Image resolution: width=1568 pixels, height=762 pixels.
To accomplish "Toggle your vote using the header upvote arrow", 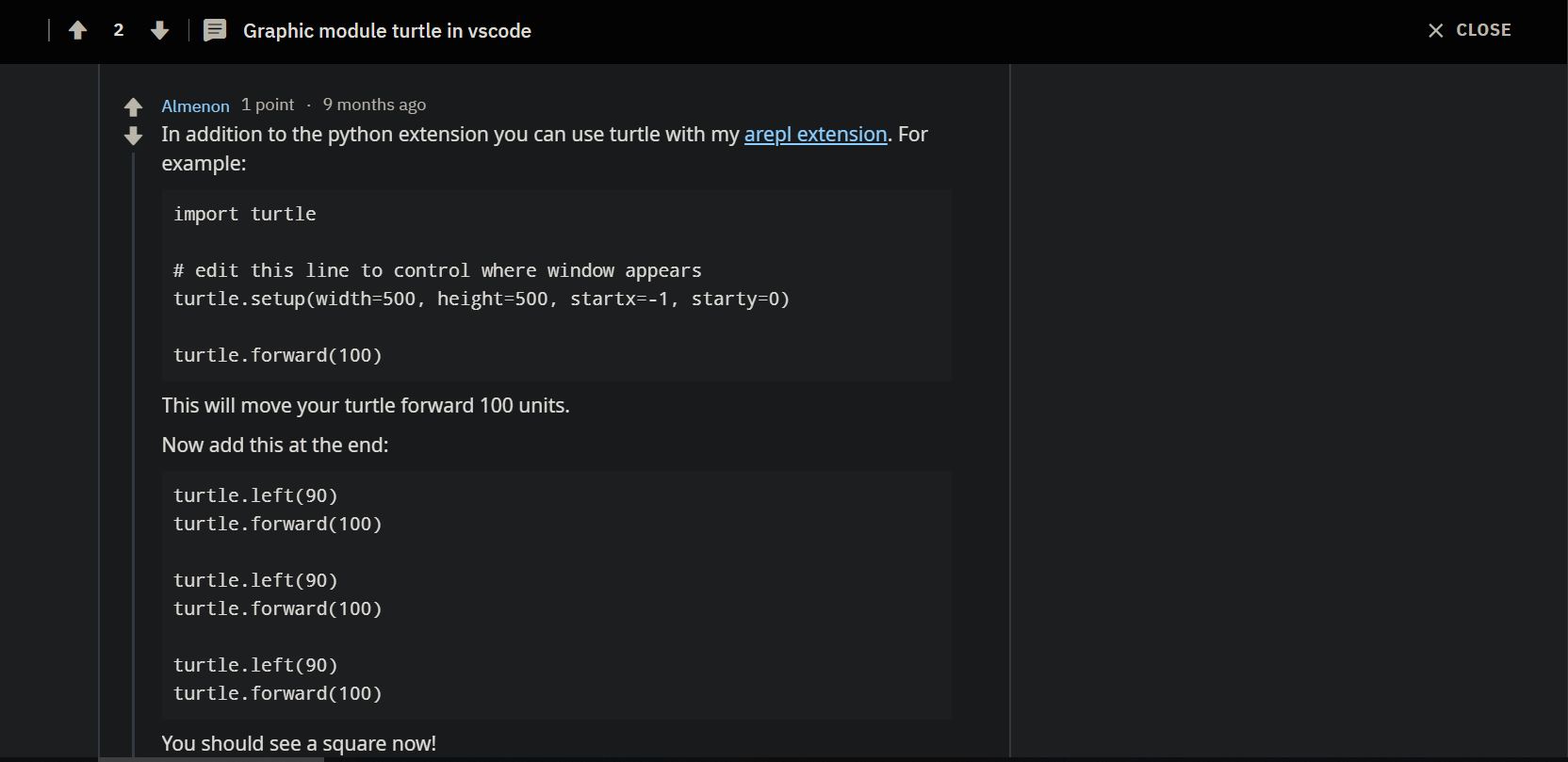I will pyautogui.click(x=77, y=29).
